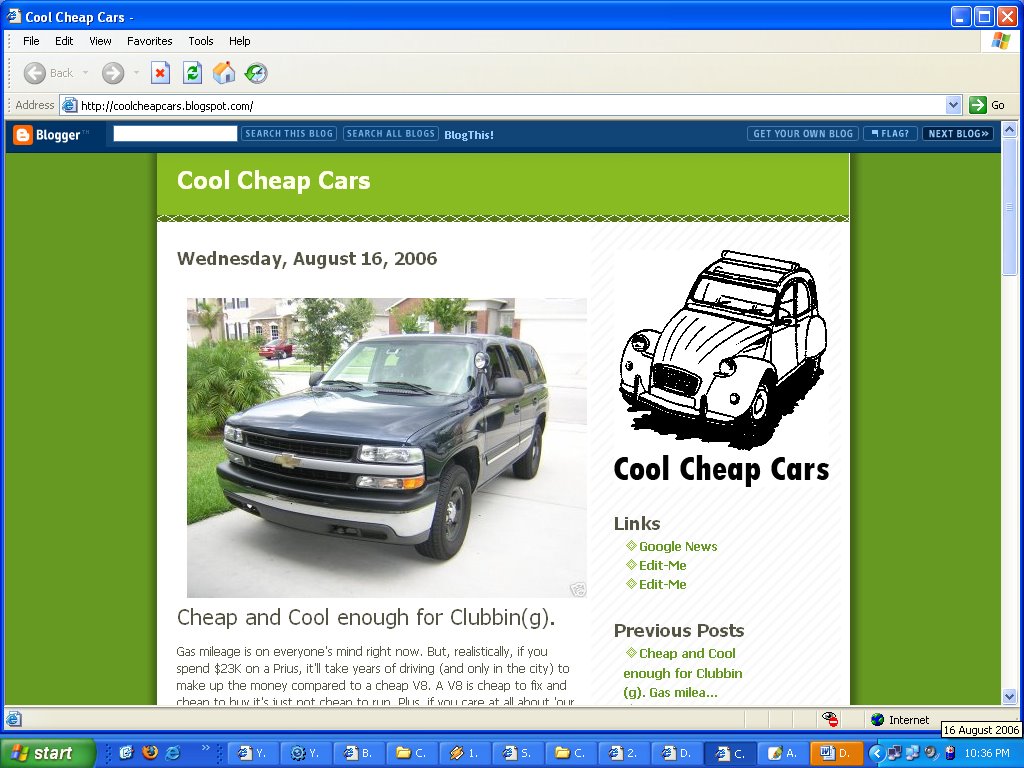Go to the NEXT BLOG
1024x768 pixels.
tap(958, 134)
